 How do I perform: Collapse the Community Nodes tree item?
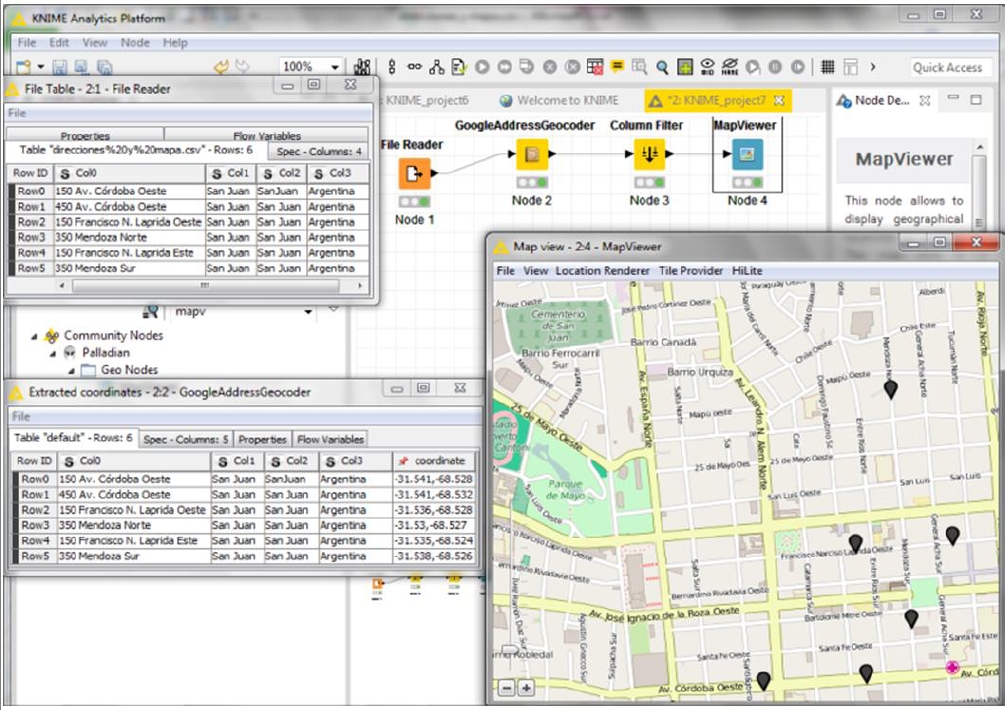point(36,336)
